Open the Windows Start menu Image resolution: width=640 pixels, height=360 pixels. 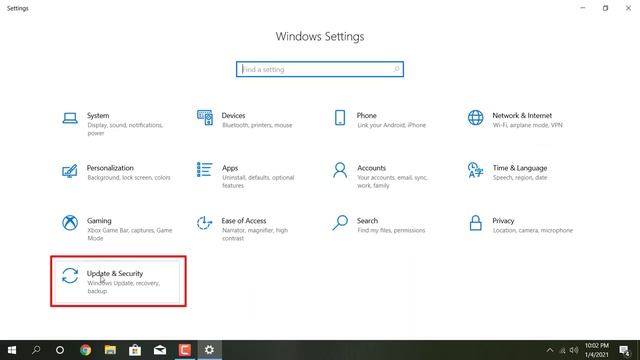coord(12,350)
